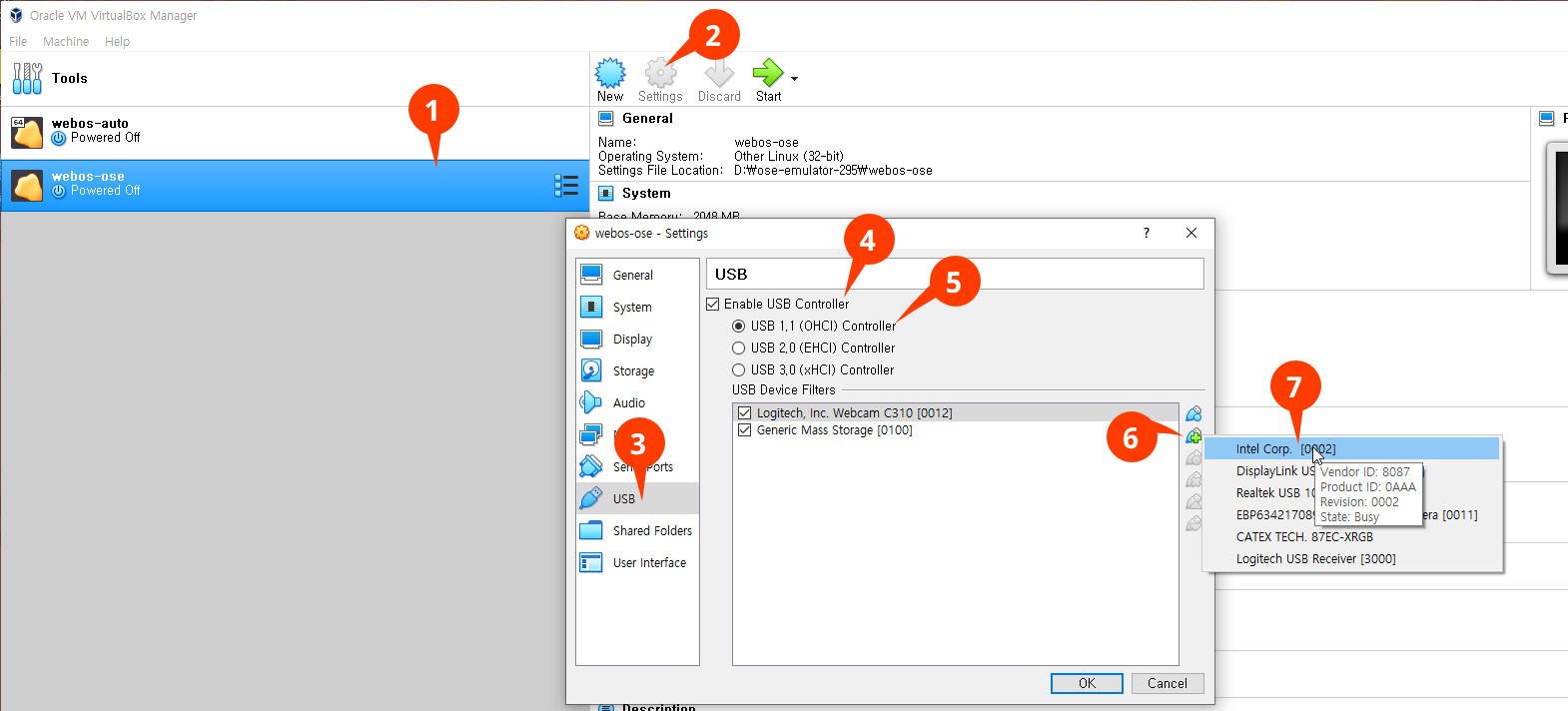Image resolution: width=1568 pixels, height=711 pixels.
Task: Click the add empty USB filter icon
Action: tap(1193, 413)
